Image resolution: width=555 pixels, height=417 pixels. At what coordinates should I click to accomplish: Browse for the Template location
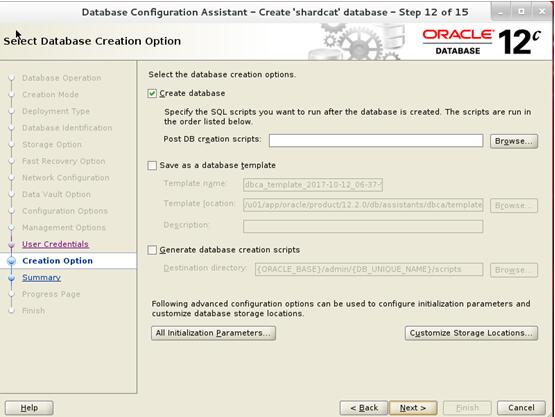point(514,205)
